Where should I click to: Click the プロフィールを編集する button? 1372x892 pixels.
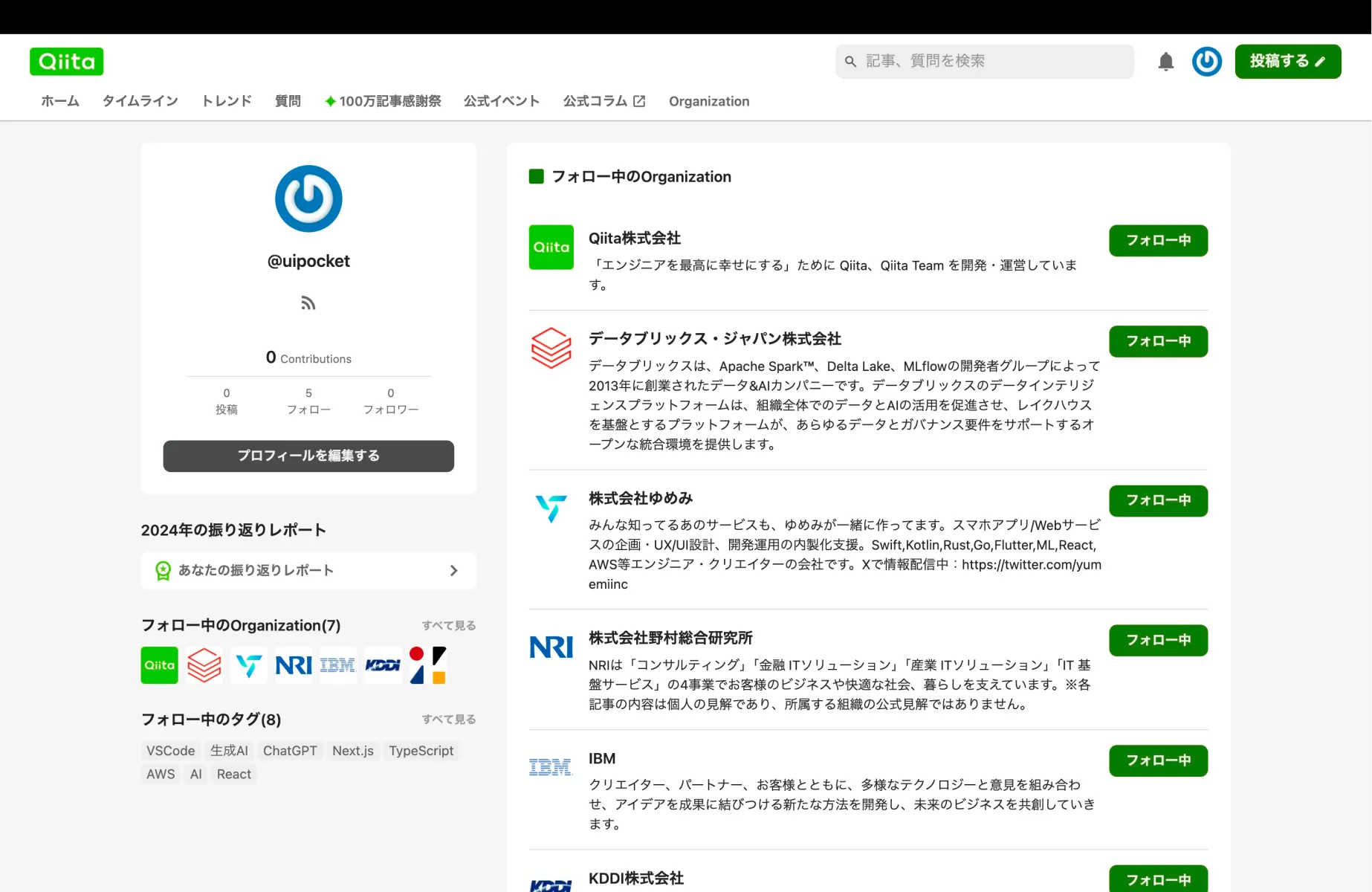(308, 456)
